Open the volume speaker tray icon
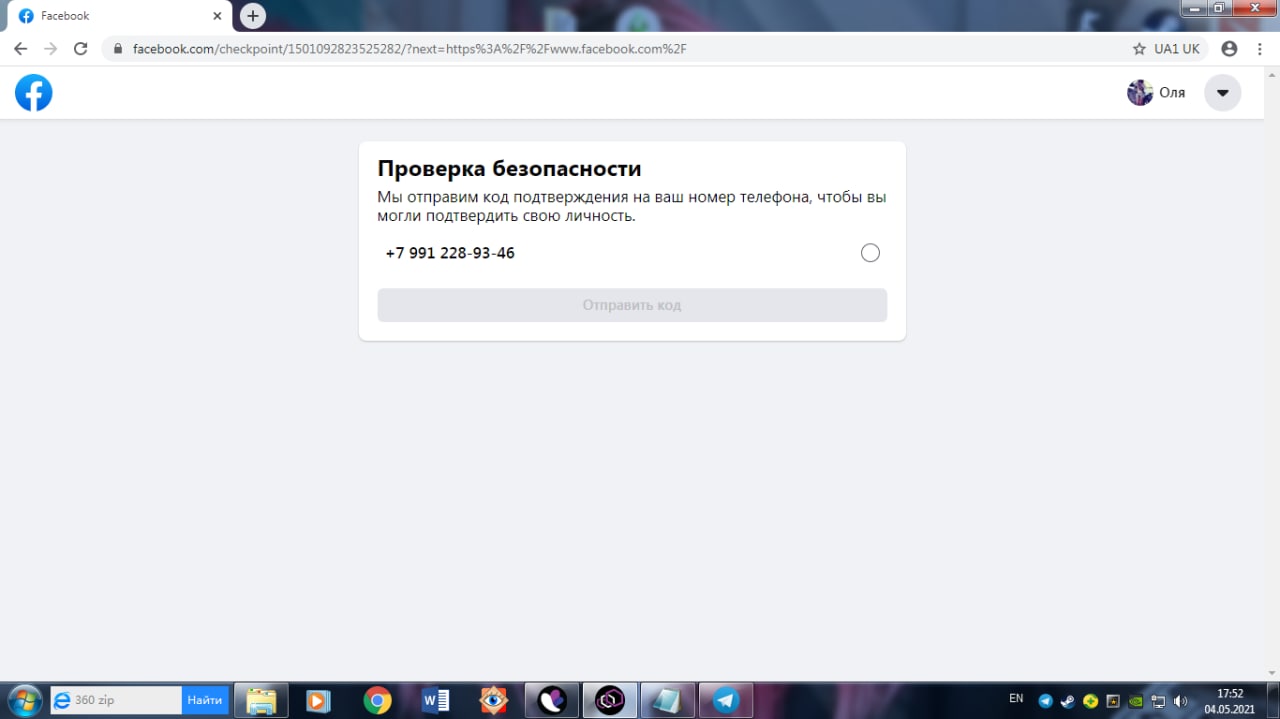The image size is (1280, 719). (1181, 701)
